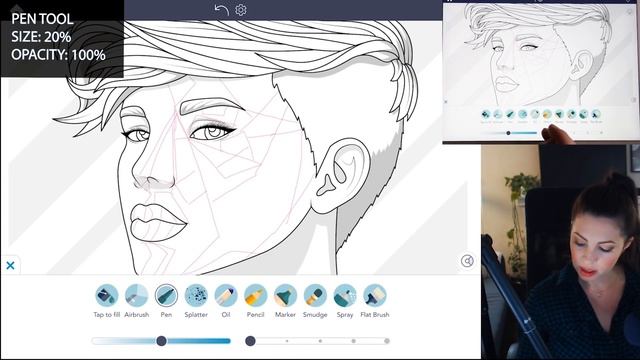Activate the Smudge tool
The height and width of the screenshot is (360, 640).
point(315,296)
